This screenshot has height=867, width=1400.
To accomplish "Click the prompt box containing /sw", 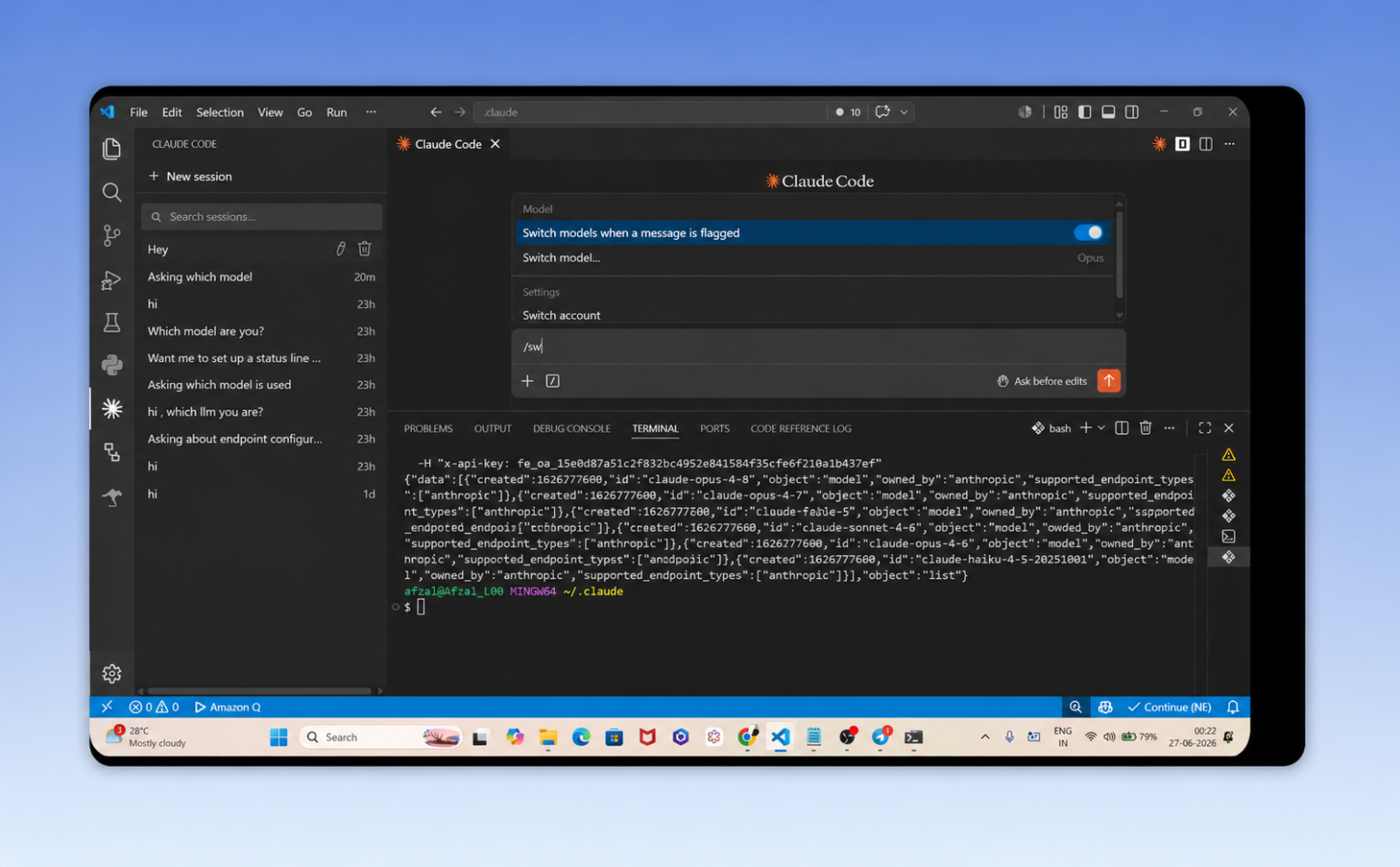I will pos(818,346).
